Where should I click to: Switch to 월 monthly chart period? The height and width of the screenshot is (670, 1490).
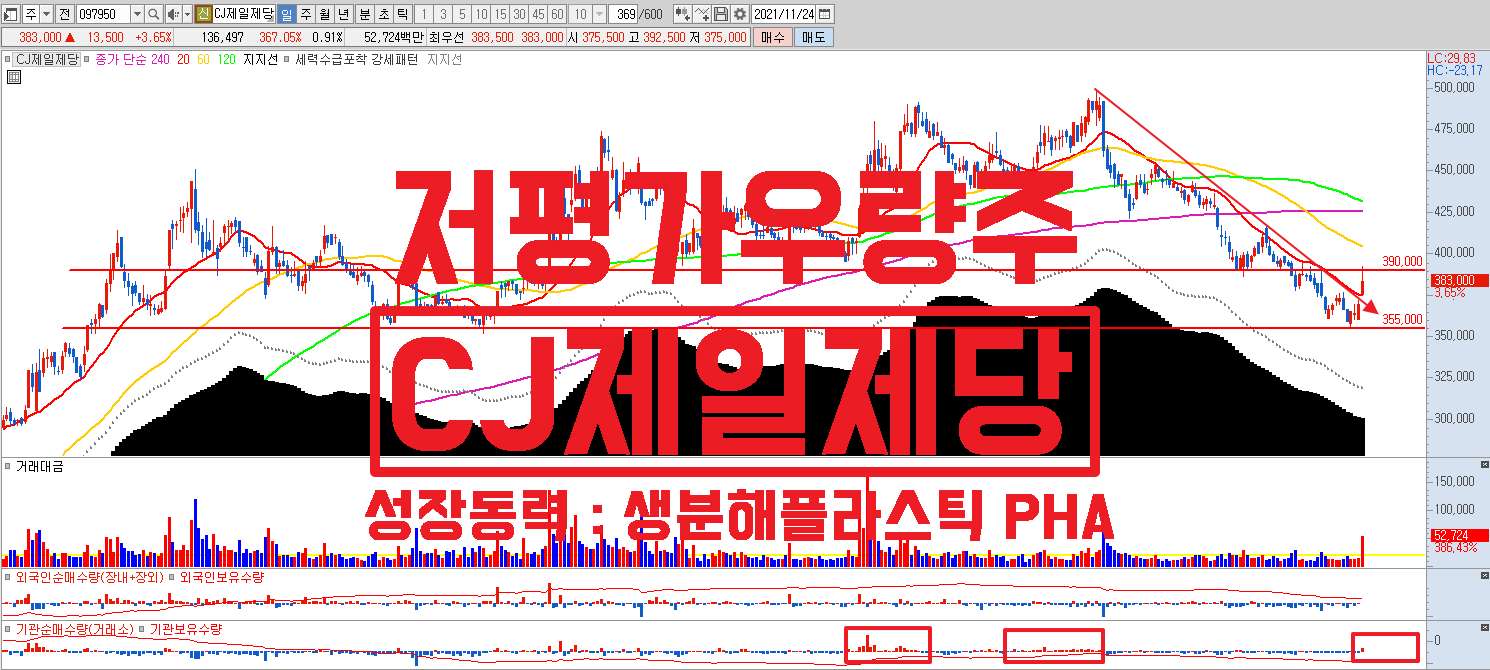[x=324, y=14]
